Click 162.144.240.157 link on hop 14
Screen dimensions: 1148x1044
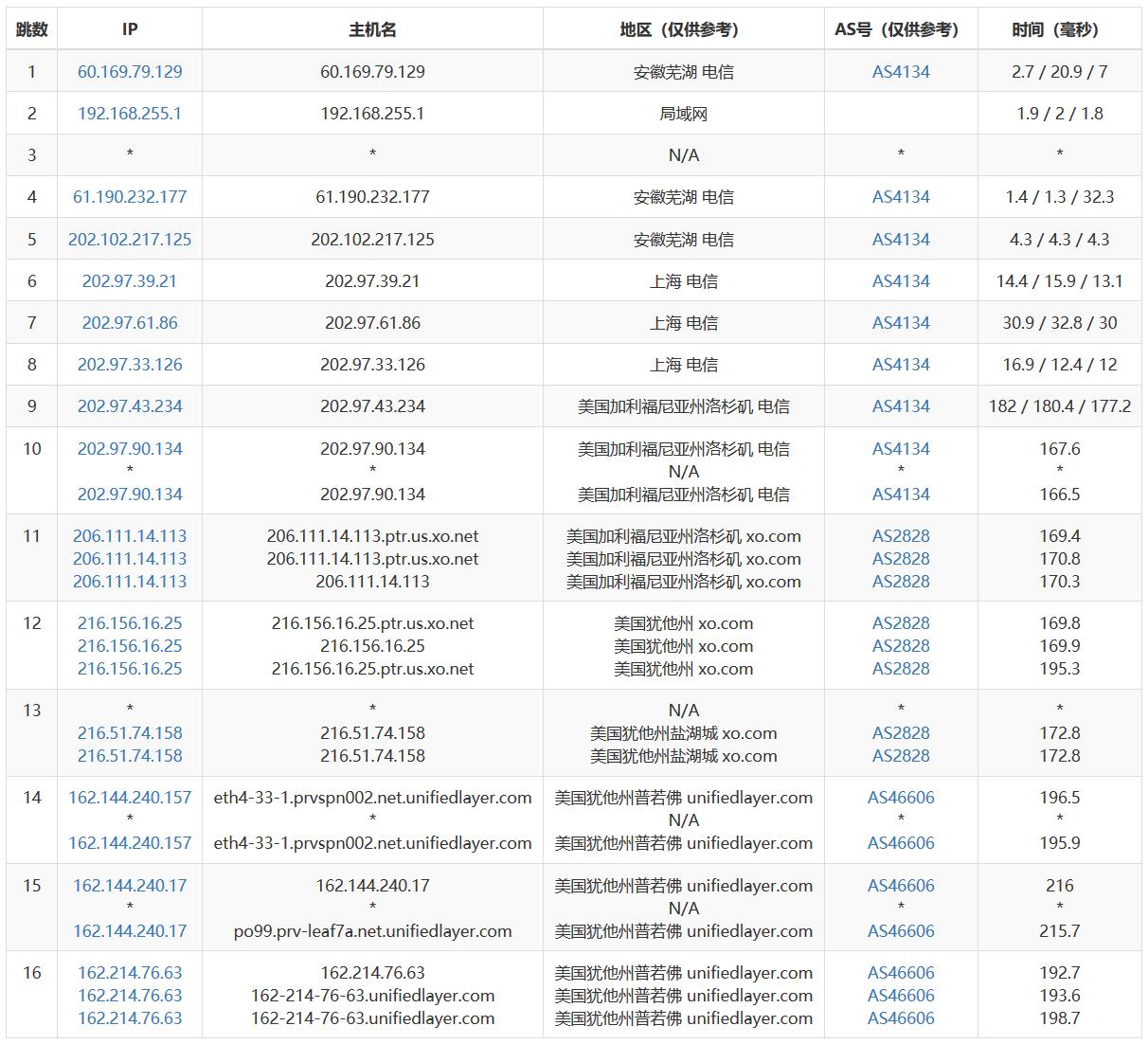130,798
